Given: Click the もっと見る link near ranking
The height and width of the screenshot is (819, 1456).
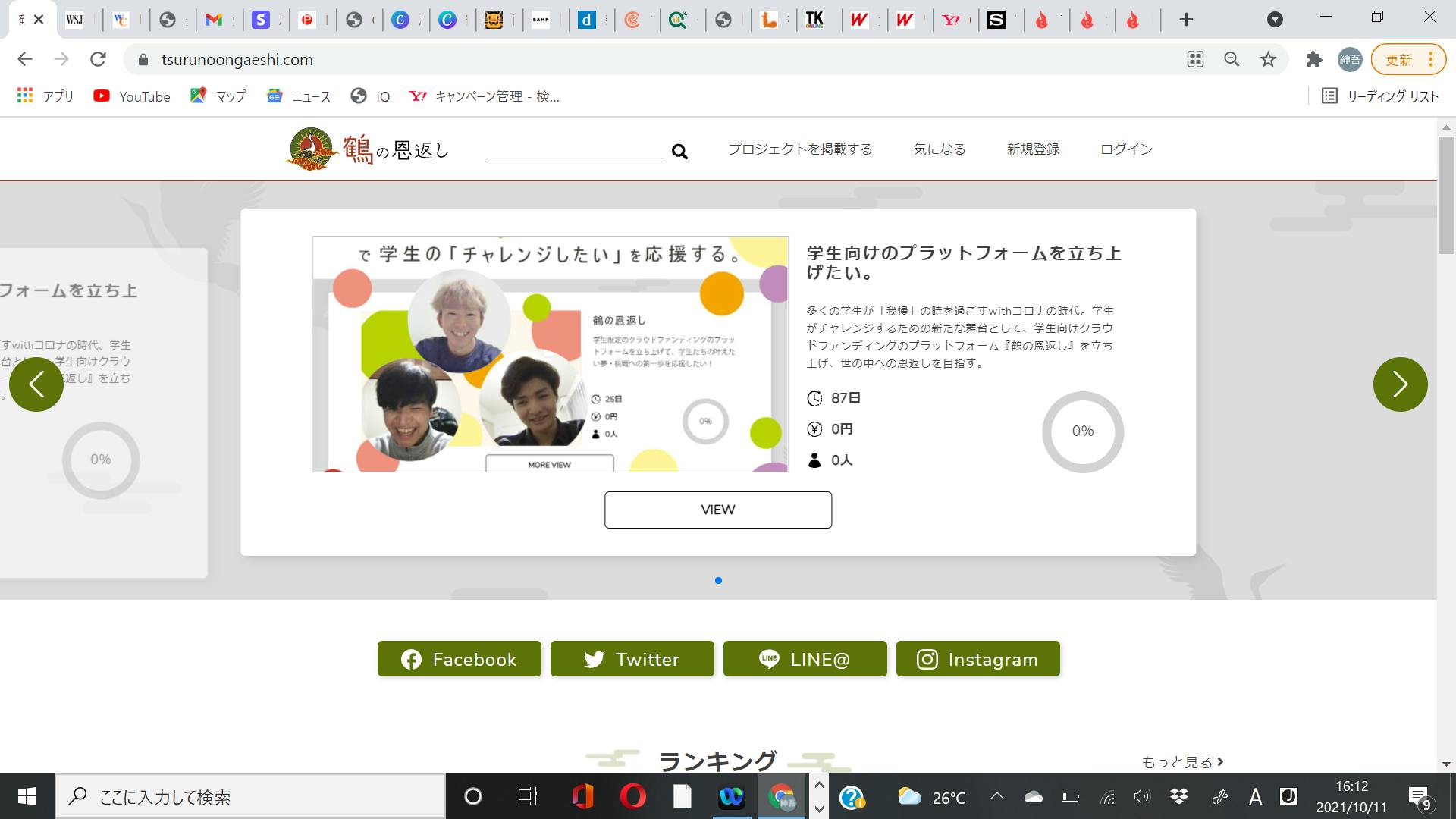Looking at the screenshot, I should (1182, 762).
